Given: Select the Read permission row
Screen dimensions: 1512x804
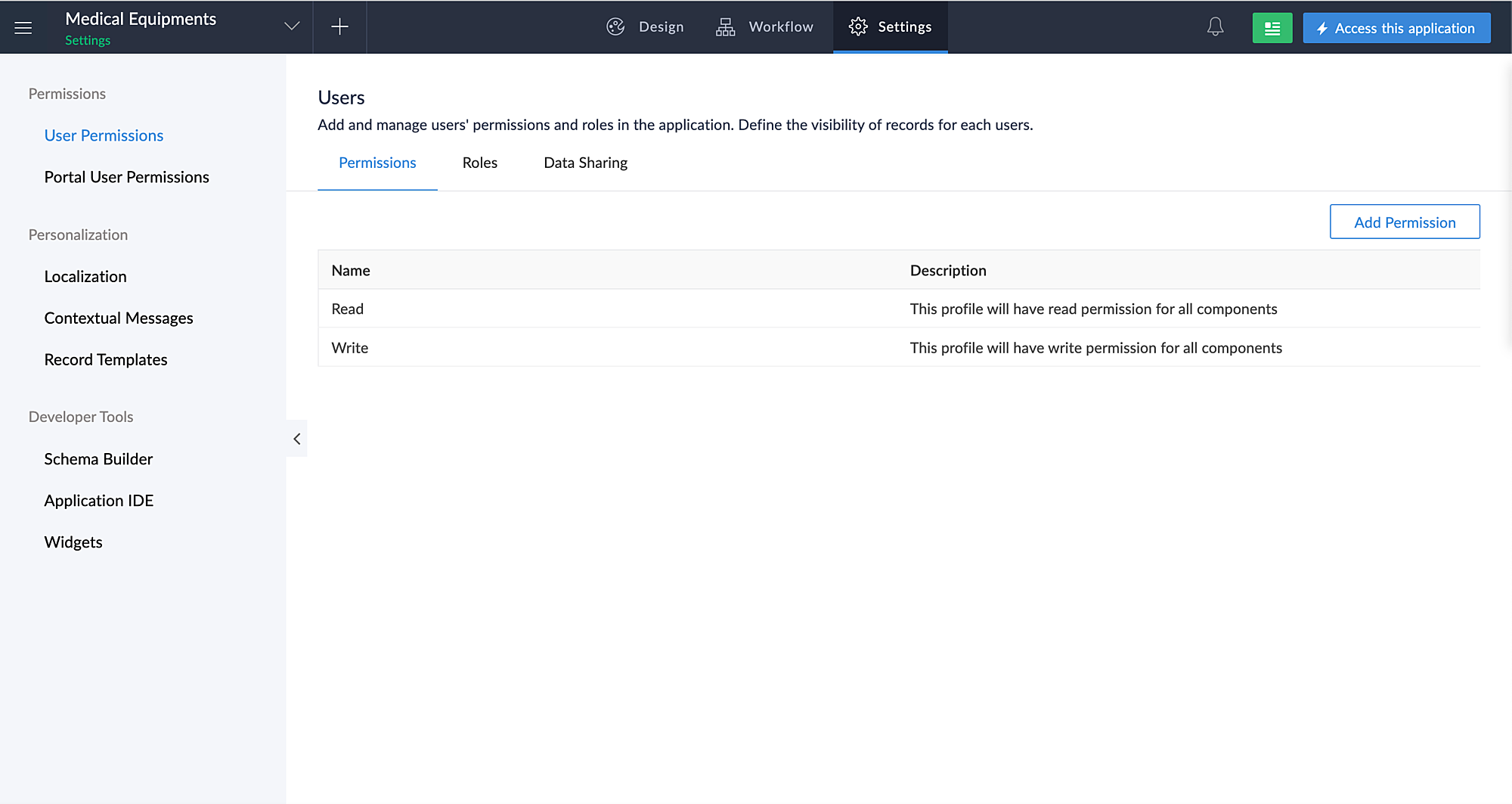Looking at the screenshot, I should (348, 309).
